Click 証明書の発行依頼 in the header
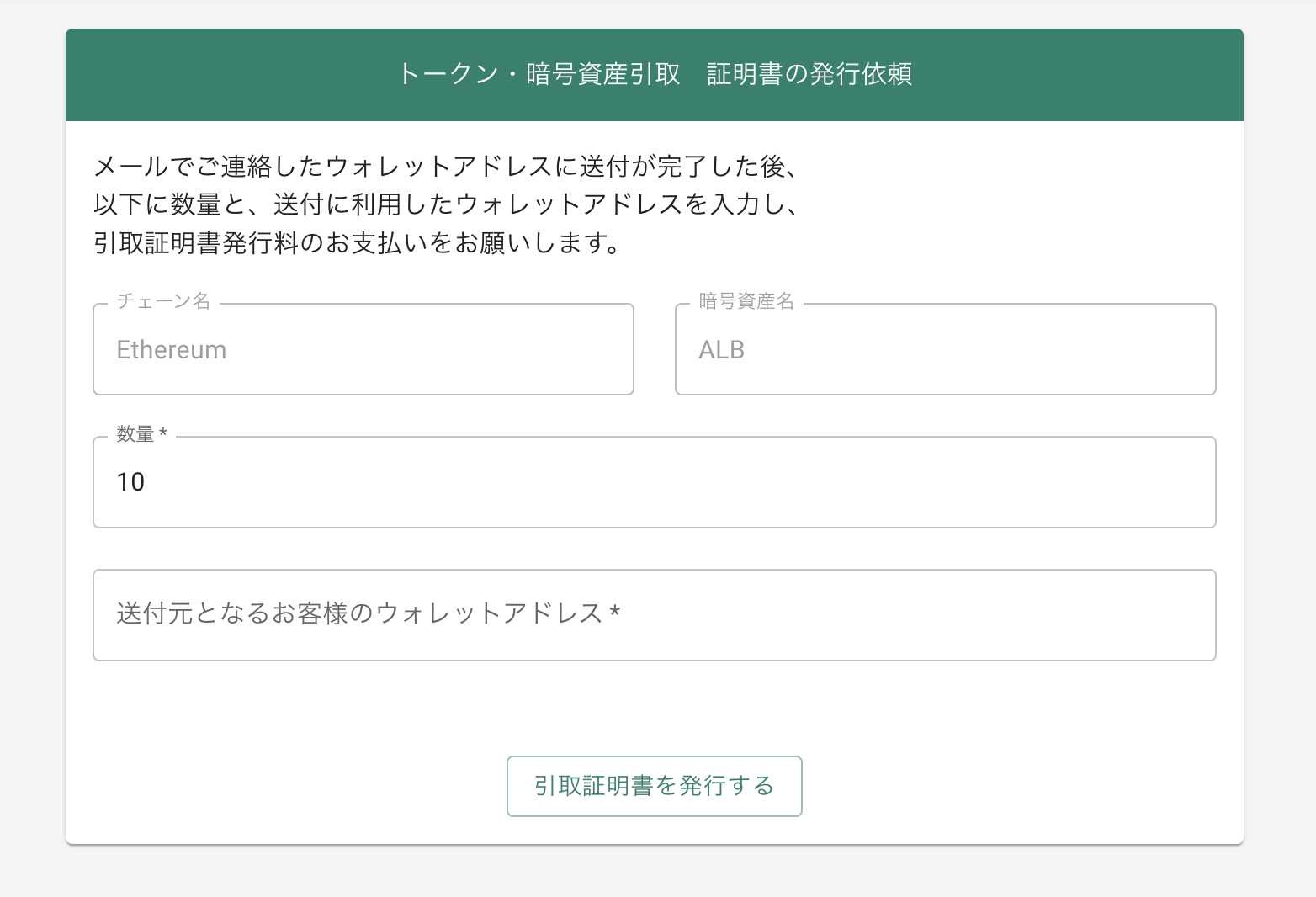Image resolution: width=1316 pixels, height=897 pixels. tap(809, 74)
